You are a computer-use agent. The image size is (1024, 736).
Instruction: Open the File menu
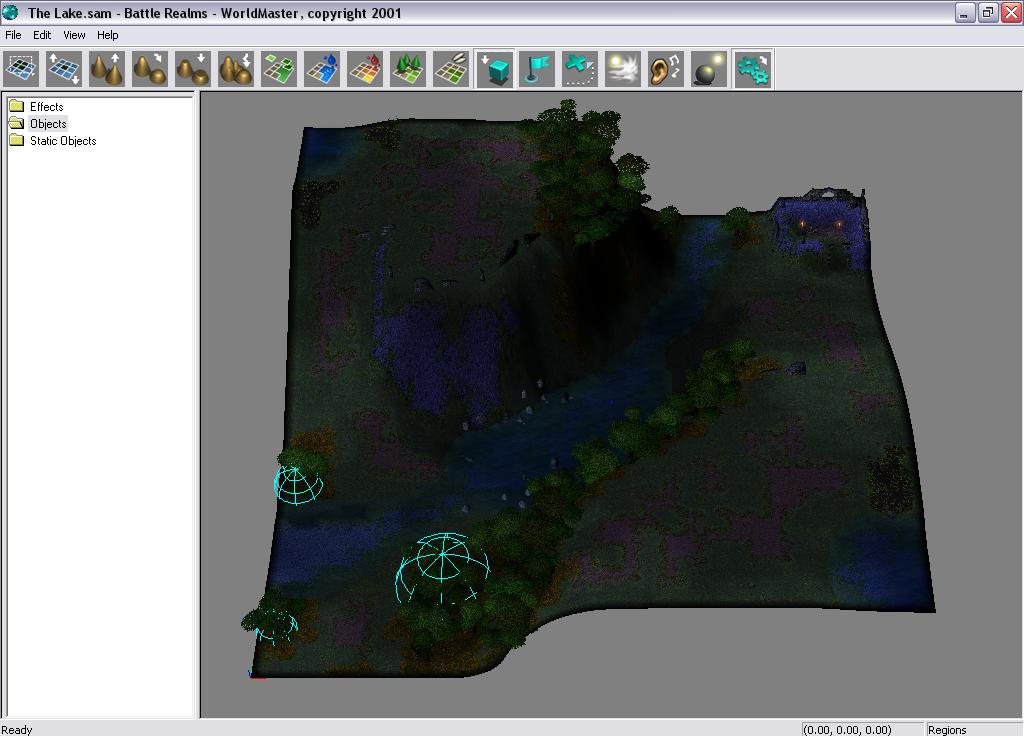(x=13, y=35)
